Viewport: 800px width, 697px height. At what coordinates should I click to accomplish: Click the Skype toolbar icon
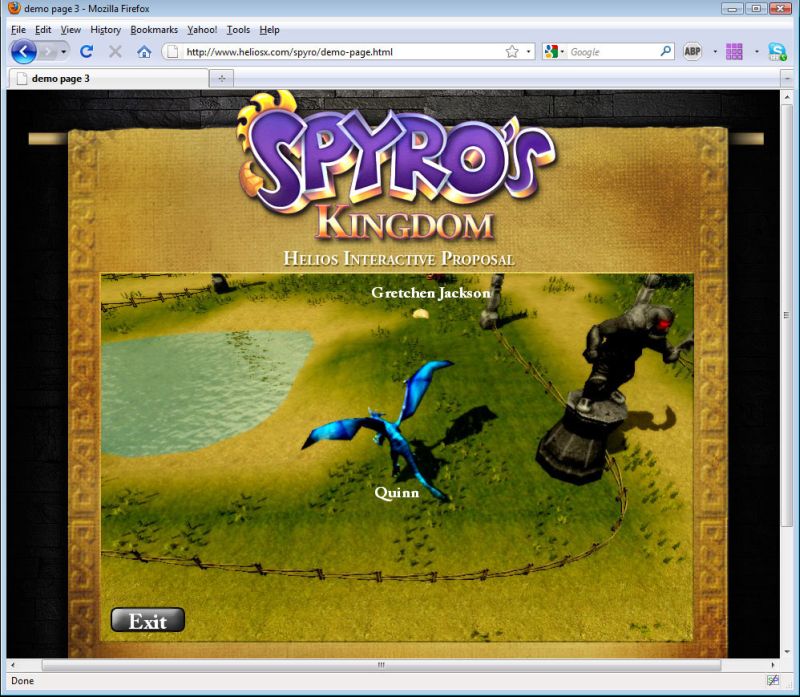[x=778, y=52]
